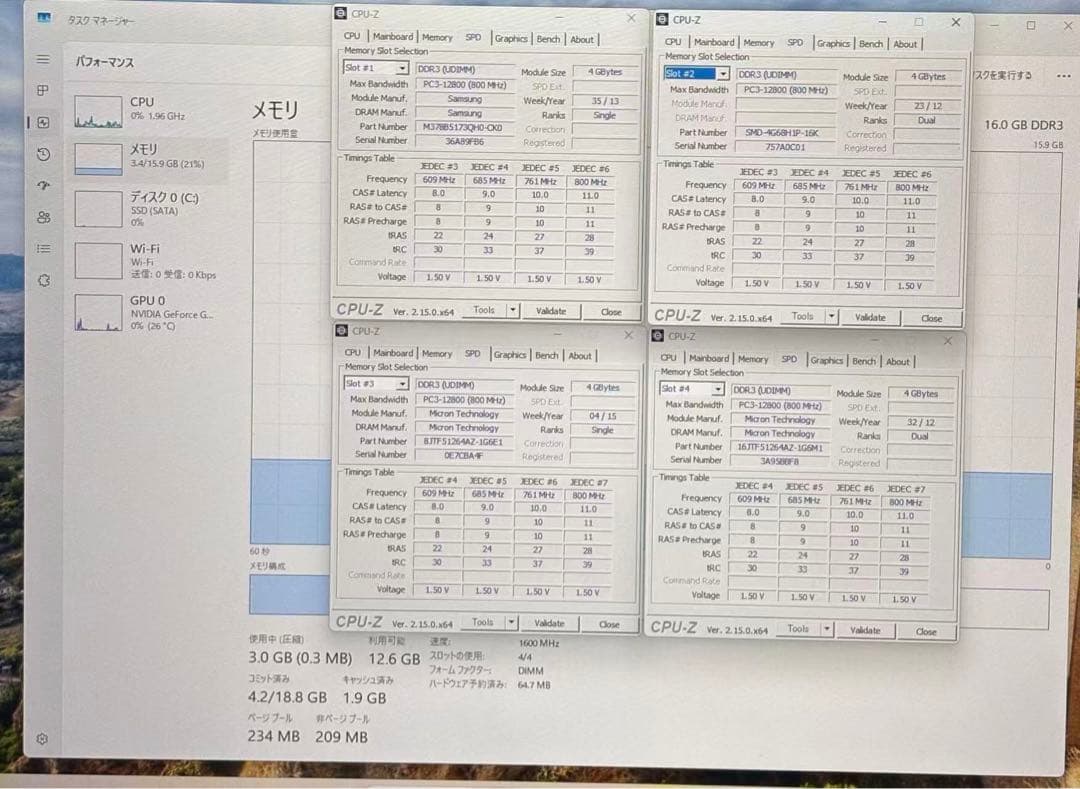Open the Task Manager navigation menu
This screenshot has height=789, width=1080.
[x=42, y=58]
